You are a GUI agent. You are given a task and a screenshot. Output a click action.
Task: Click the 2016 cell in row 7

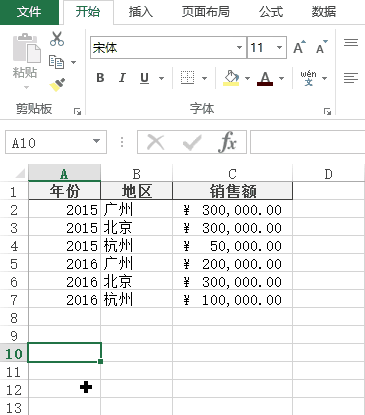[64, 300]
